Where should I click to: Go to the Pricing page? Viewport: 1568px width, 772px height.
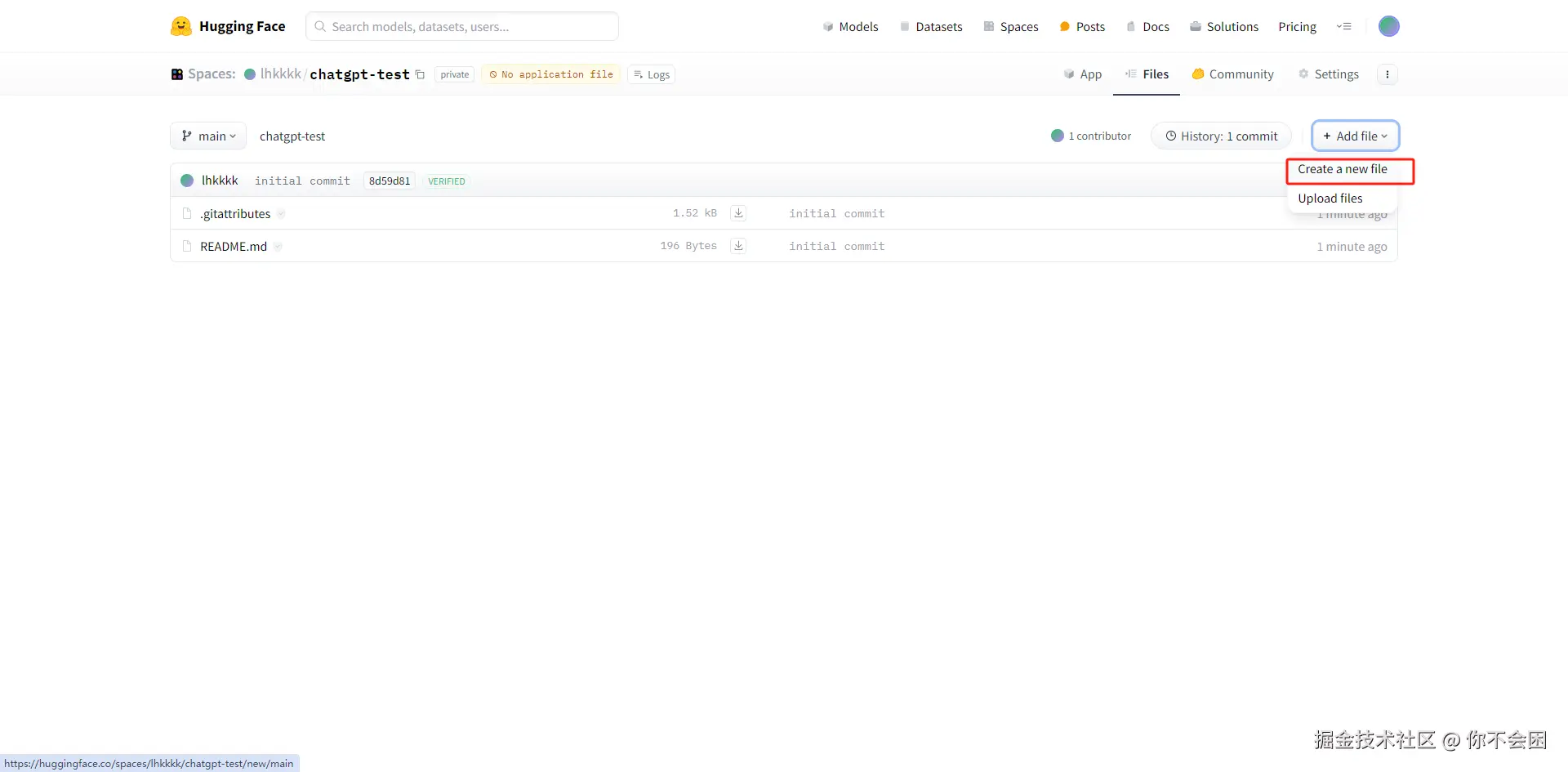(x=1298, y=26)
